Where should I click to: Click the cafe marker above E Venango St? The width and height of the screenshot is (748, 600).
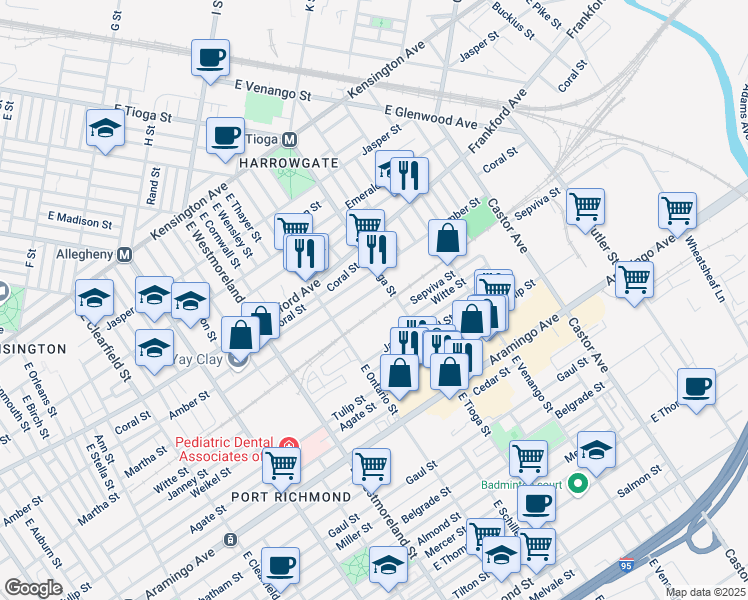click(210, 60)
